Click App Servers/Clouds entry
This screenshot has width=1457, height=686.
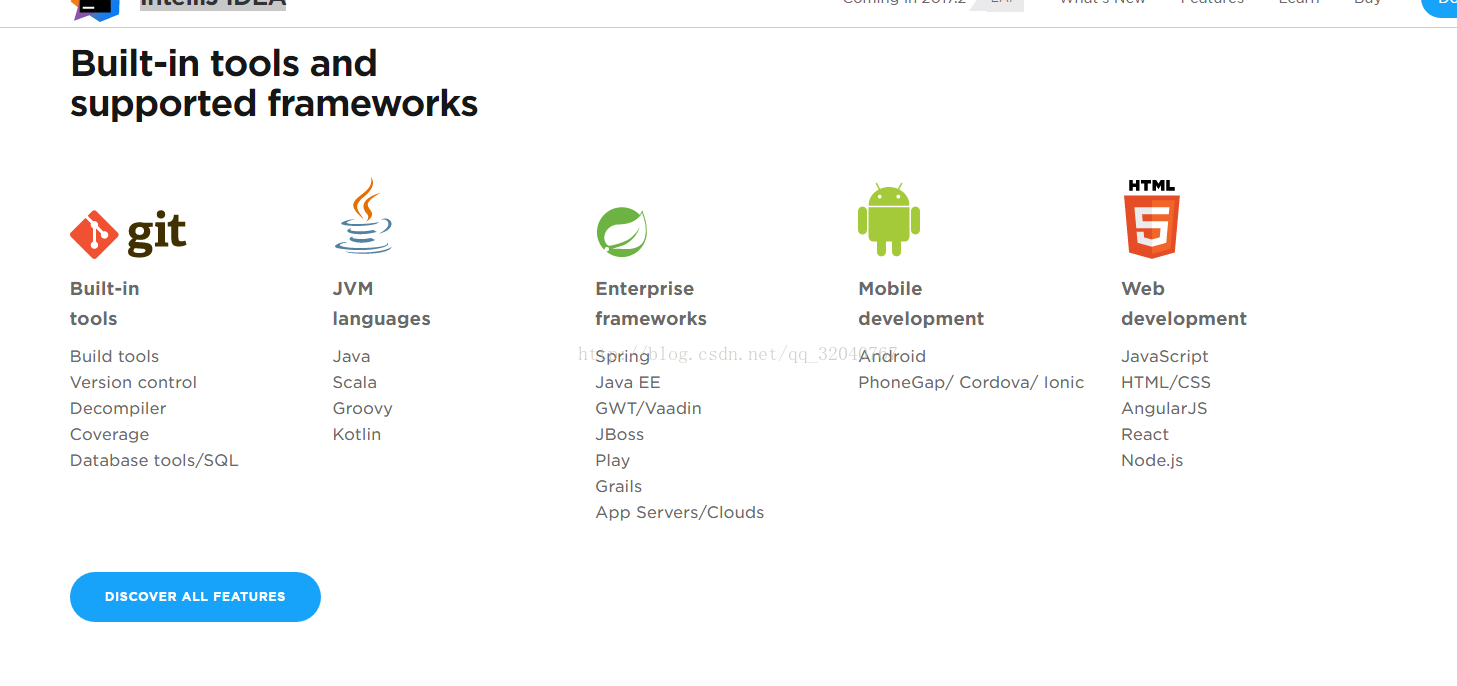(x=680, y=512)
